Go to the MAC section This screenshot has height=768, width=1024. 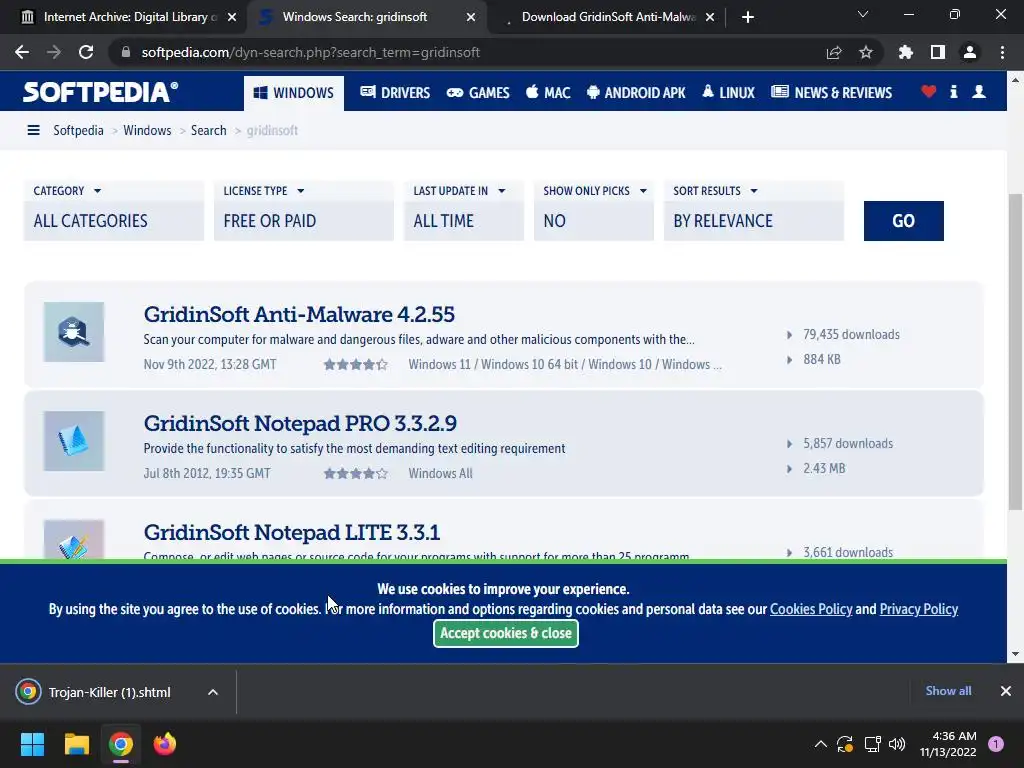click(548, 93)
